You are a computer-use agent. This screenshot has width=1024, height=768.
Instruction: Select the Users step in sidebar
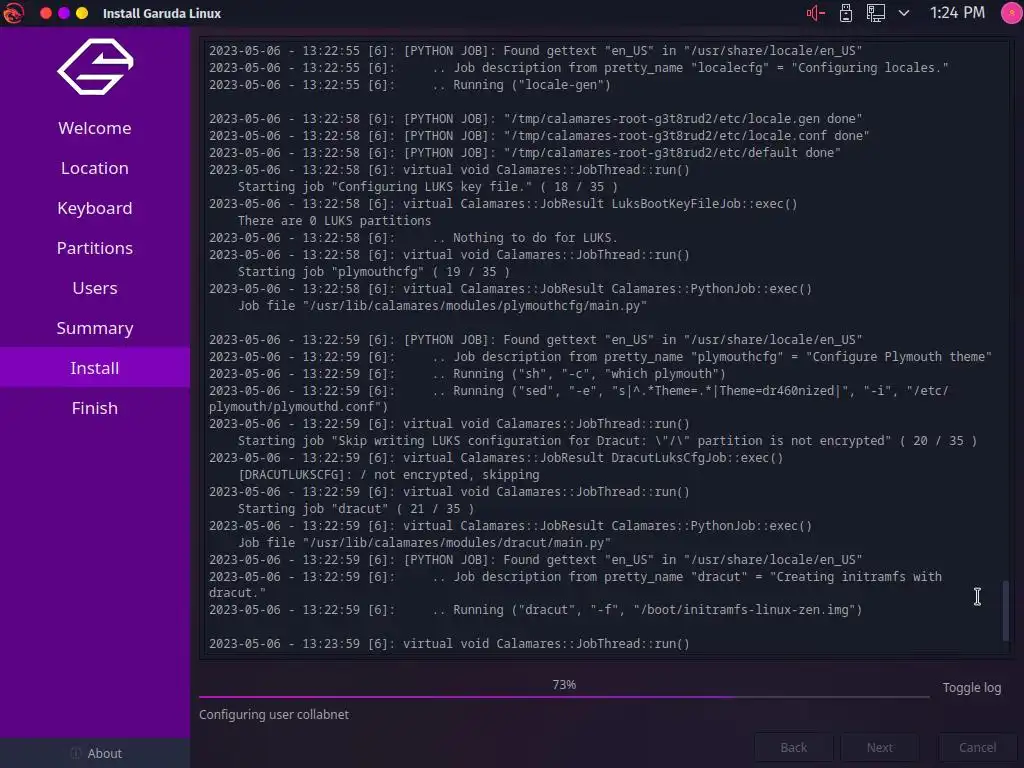tap(95, 288)
